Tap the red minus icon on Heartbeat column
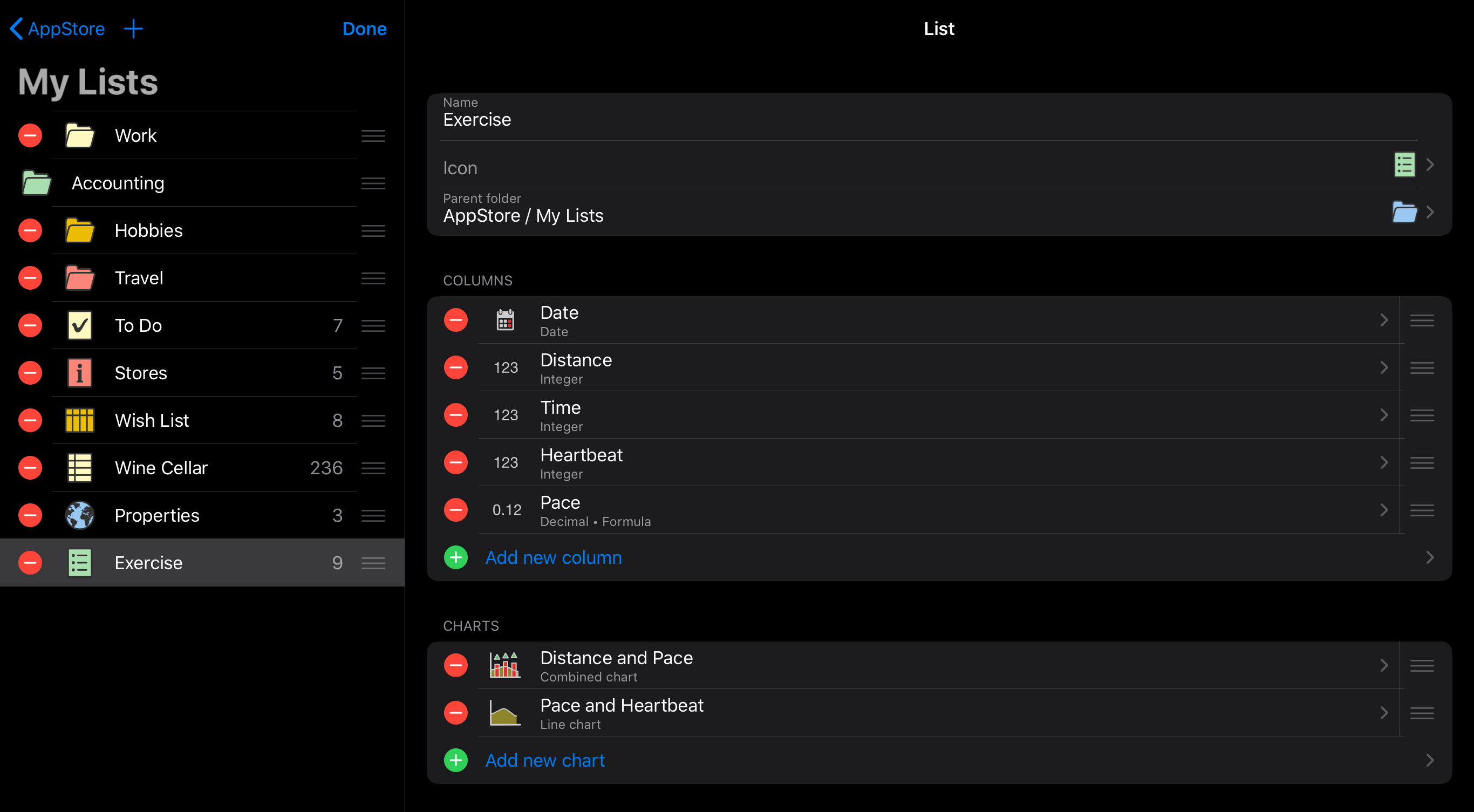The image size is (1474, 812). point(455,462)
